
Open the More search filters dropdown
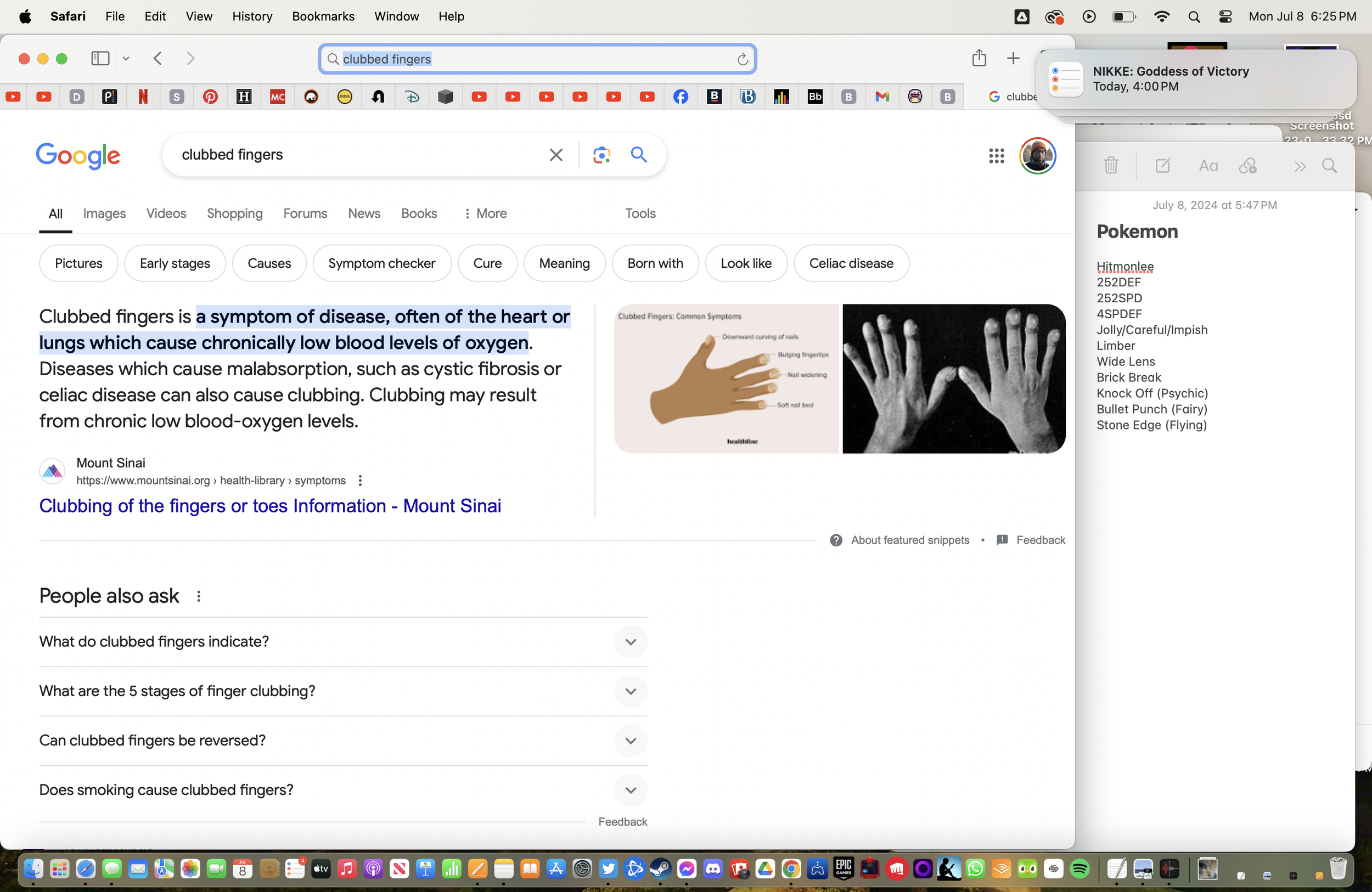[x=485, y=213]
